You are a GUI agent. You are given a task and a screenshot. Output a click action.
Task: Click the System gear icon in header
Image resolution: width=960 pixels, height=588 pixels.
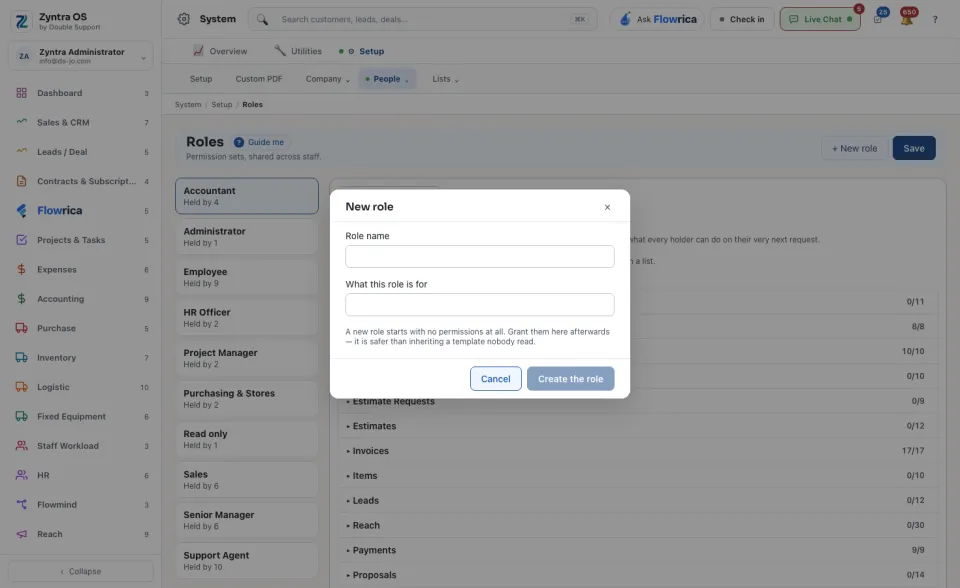pos(184,19)
